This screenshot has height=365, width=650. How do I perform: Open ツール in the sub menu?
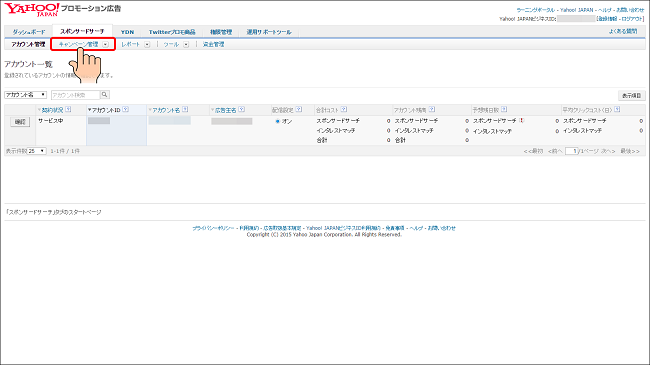171,44
